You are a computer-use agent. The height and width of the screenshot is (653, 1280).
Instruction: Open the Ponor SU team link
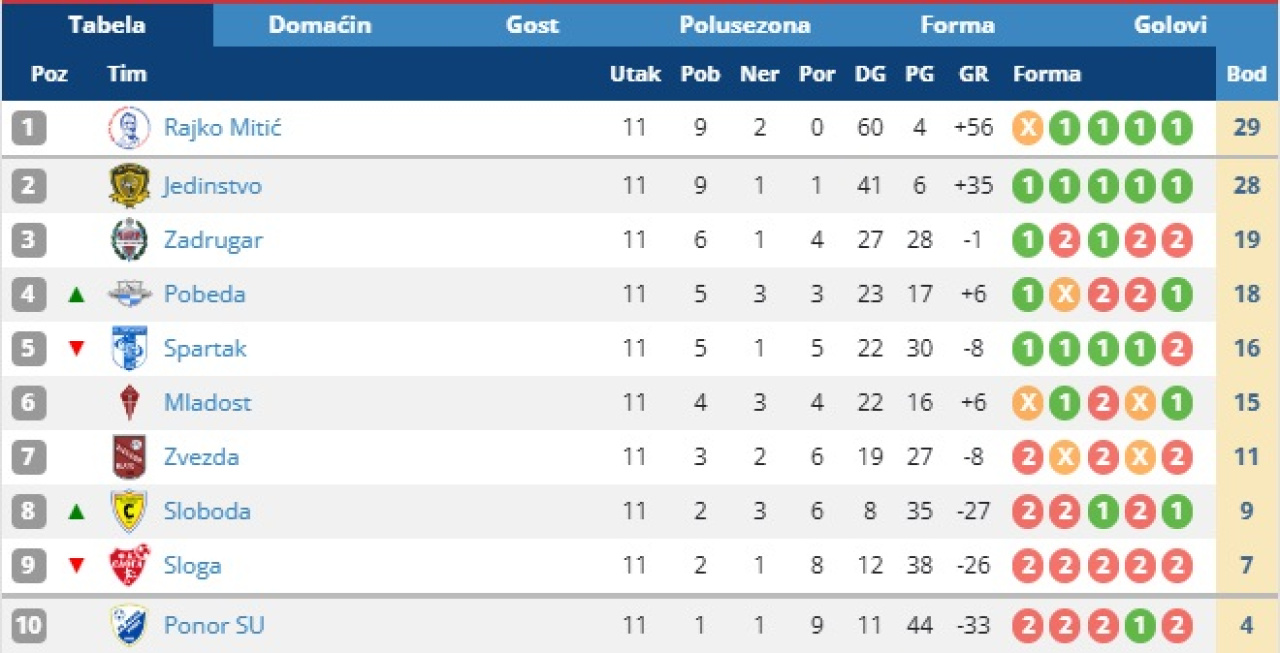pos(214,626)
